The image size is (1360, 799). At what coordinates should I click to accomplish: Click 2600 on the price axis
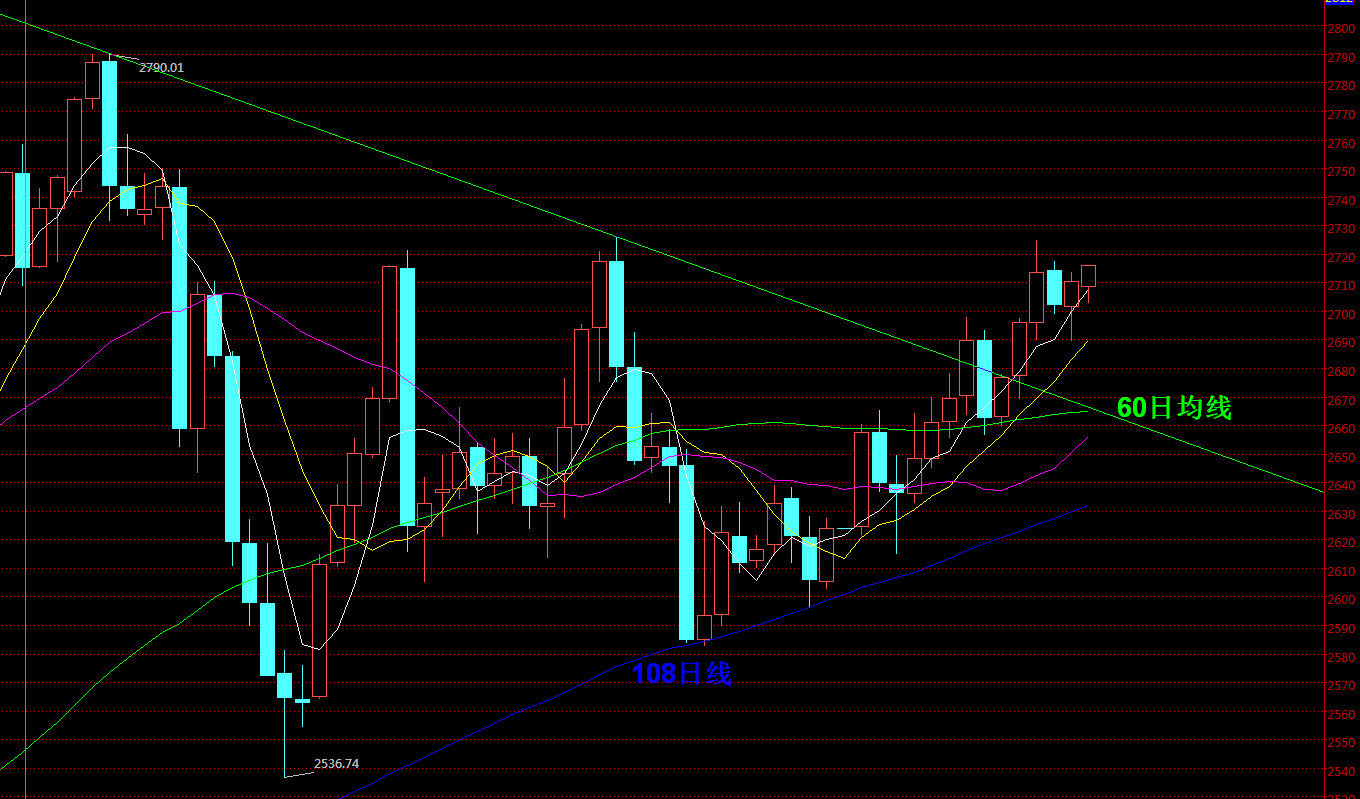(x=1341, y=599)
